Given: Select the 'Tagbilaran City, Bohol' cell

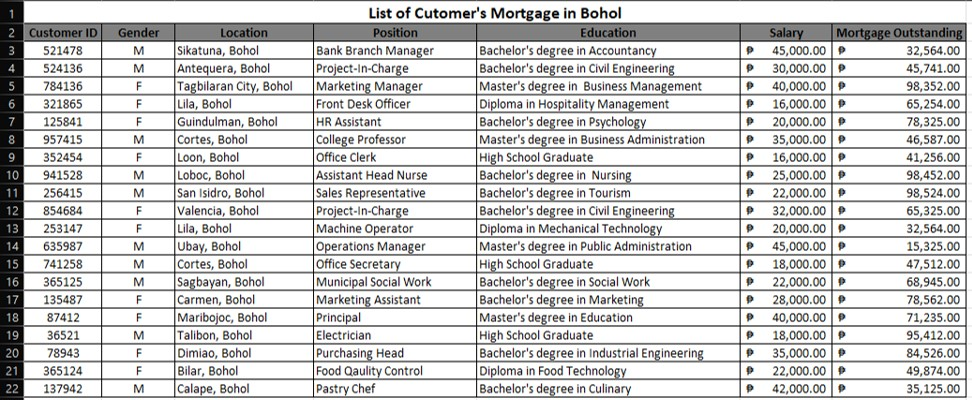Looking at the screenshot, I should [x=243, y=86].
